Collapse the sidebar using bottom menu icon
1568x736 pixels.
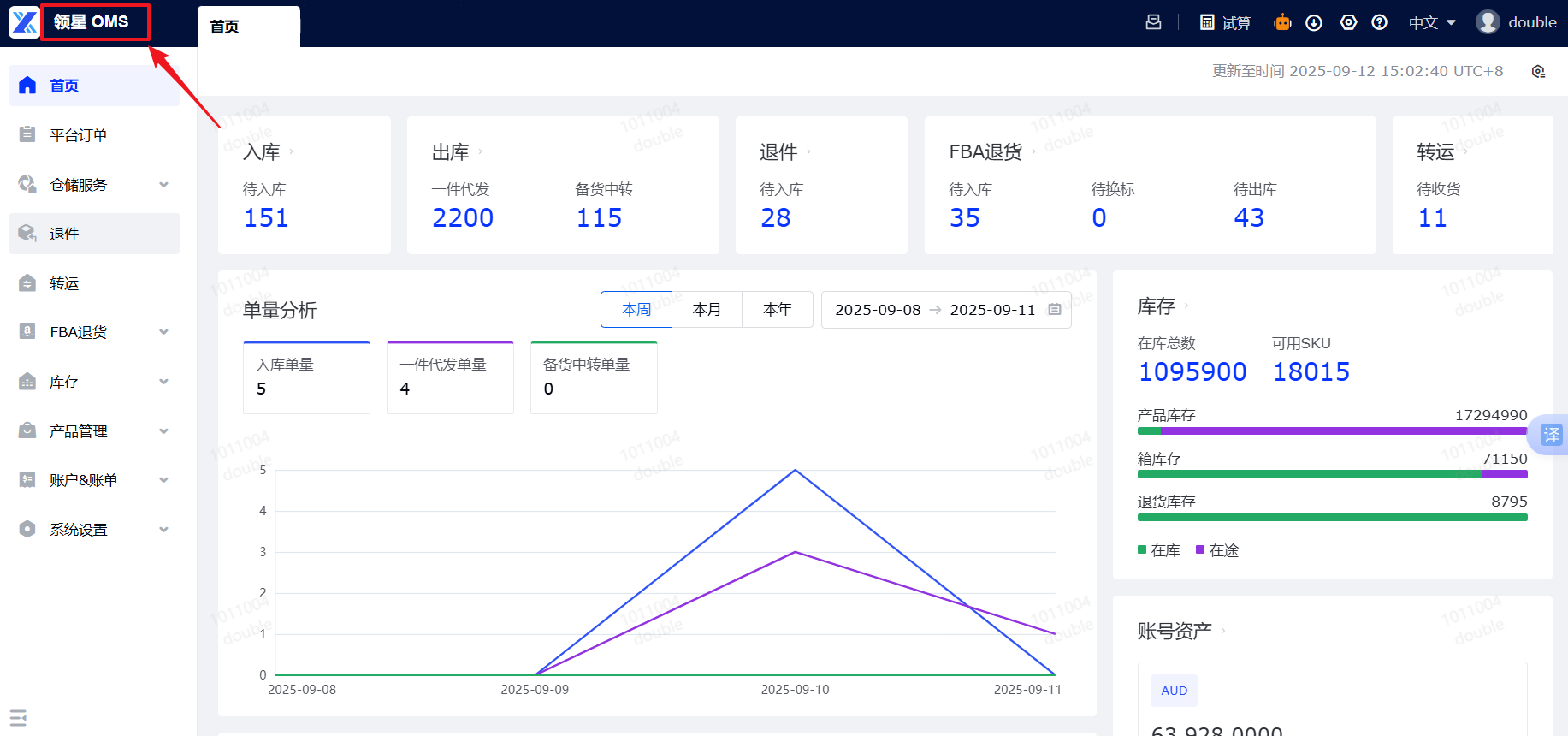pyautogui.click(x=18, y=717)
